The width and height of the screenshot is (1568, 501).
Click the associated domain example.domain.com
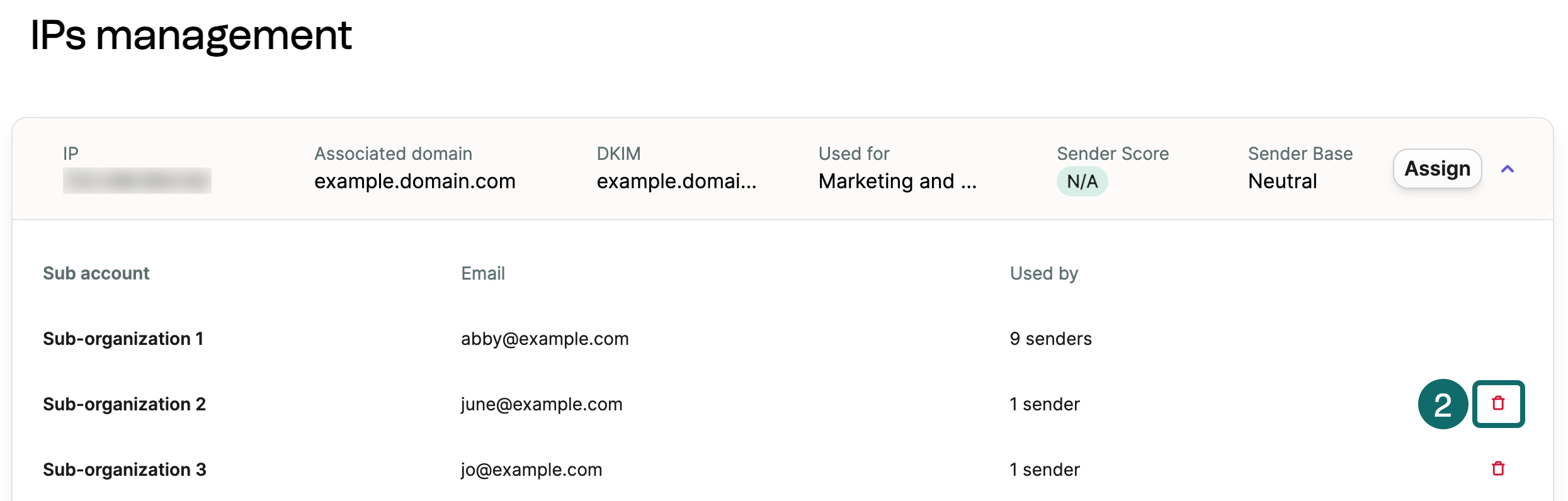click(x=415, y=181)
